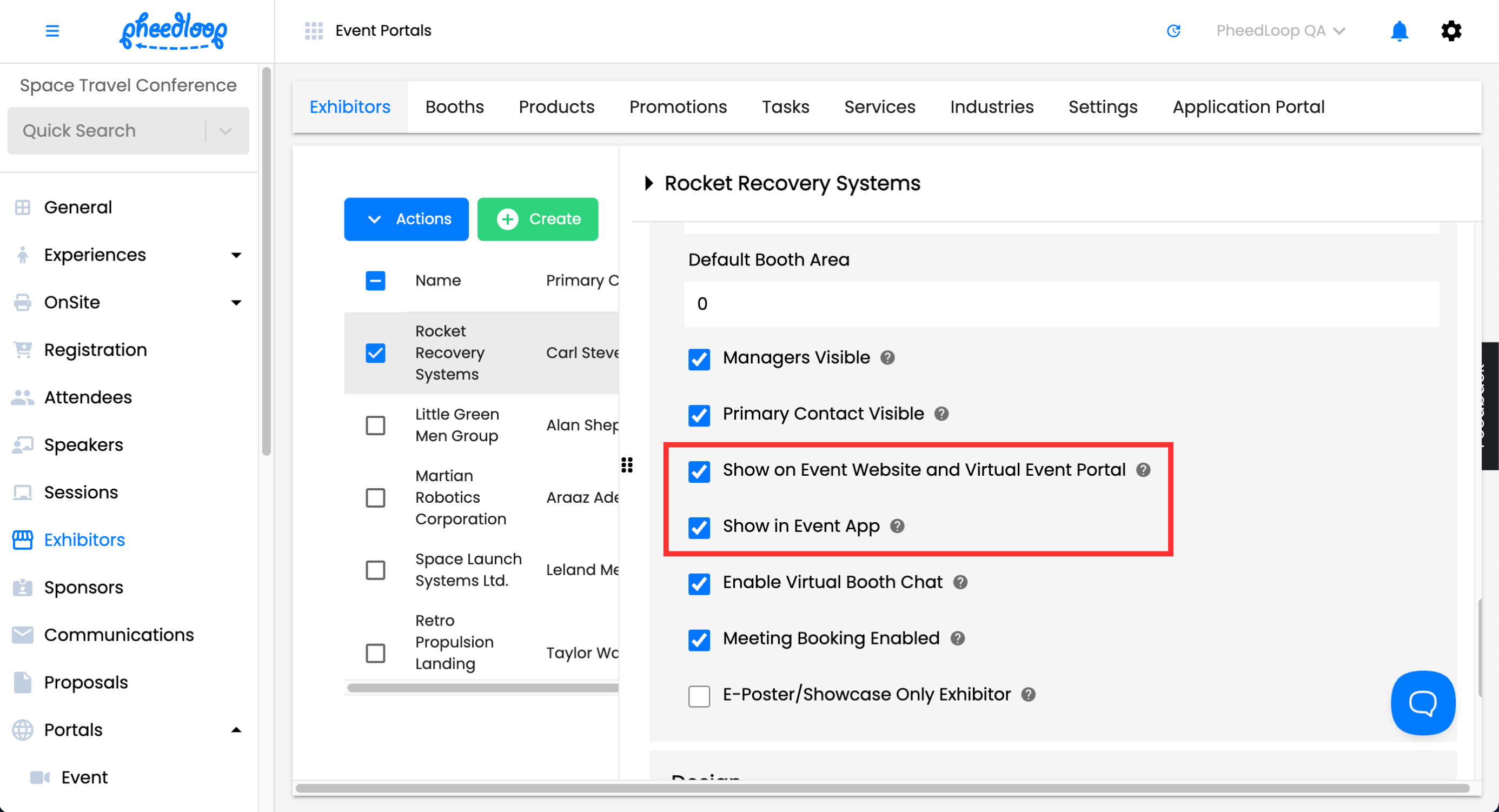Uncheck Primary Contact Visible

tap(699, 416)
